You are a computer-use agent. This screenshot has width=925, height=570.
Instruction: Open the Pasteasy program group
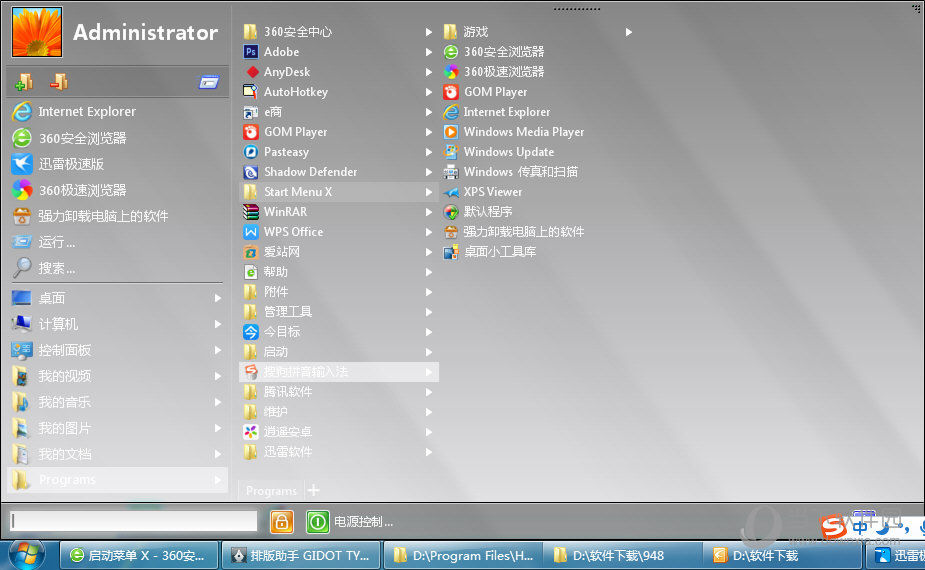click(339, 152)
